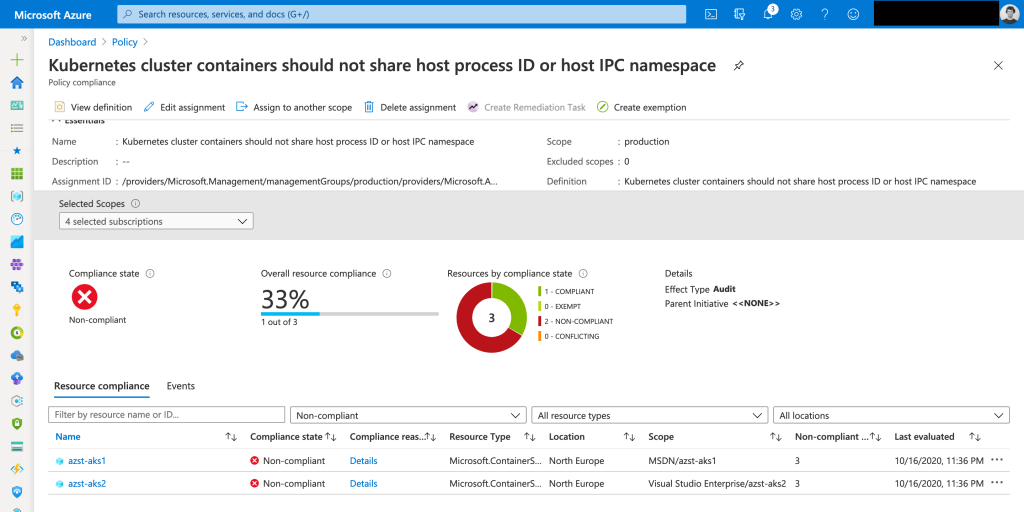Open the All locations dropdown
Image resolution: width=1024 pixels, height=512 pixels.
pos(891,415)
